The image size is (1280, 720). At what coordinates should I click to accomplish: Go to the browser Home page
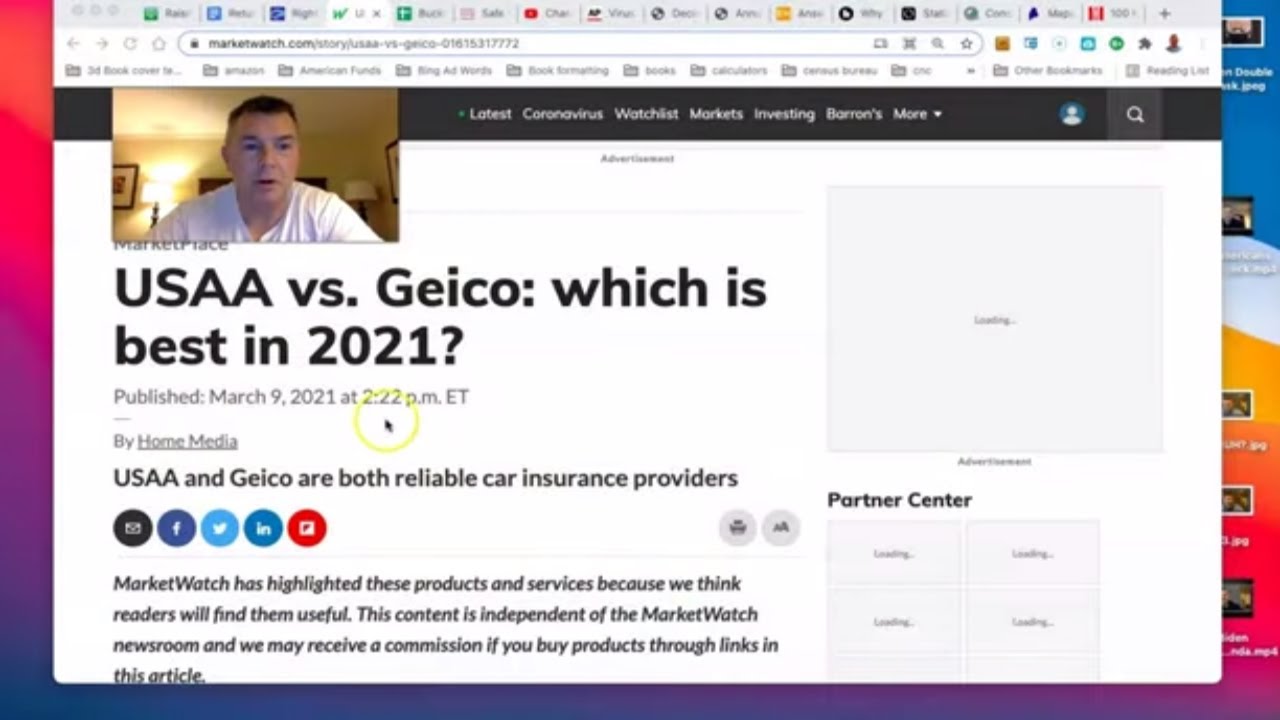click(158, 44)
